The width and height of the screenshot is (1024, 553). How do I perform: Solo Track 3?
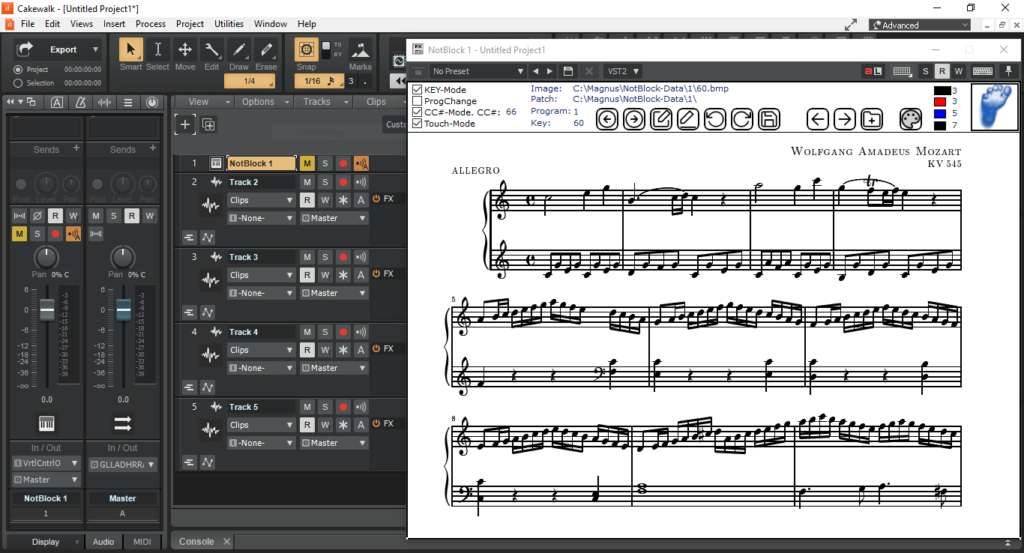point(325,257)
